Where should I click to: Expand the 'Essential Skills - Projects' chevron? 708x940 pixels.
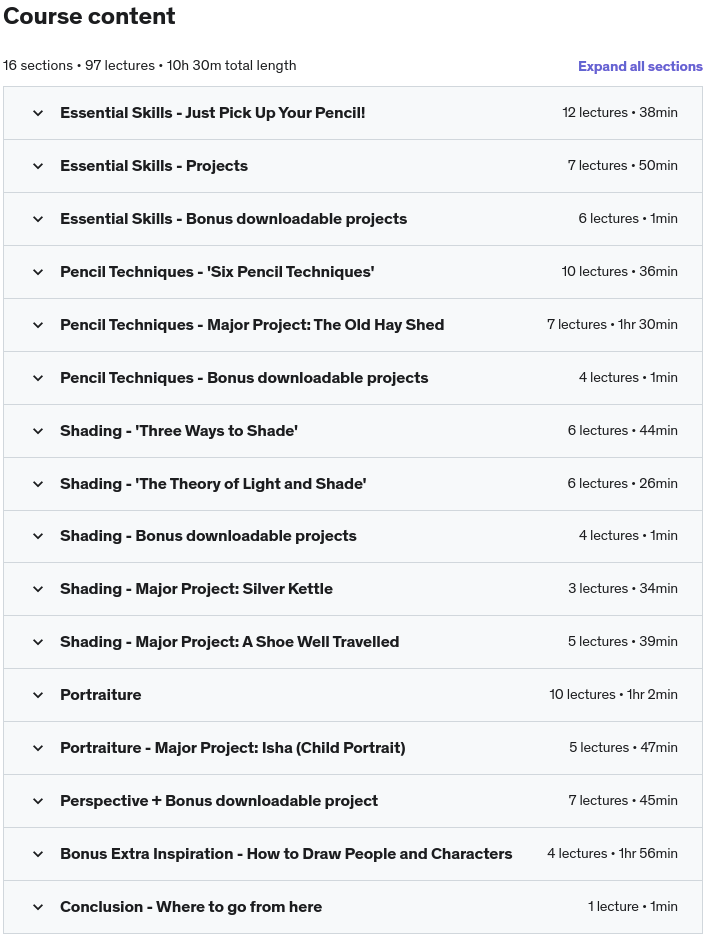(x=38, y=166)
